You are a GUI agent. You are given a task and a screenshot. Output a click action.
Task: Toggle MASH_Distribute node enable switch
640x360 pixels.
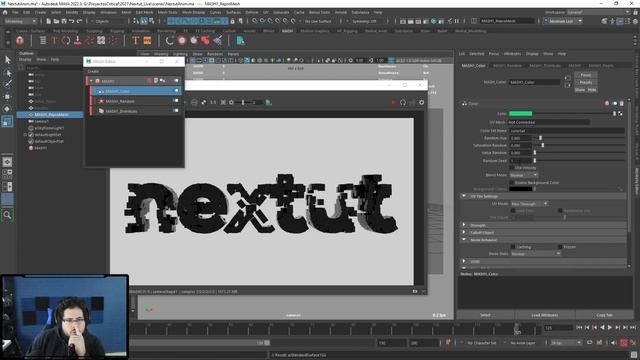[176, 111]
